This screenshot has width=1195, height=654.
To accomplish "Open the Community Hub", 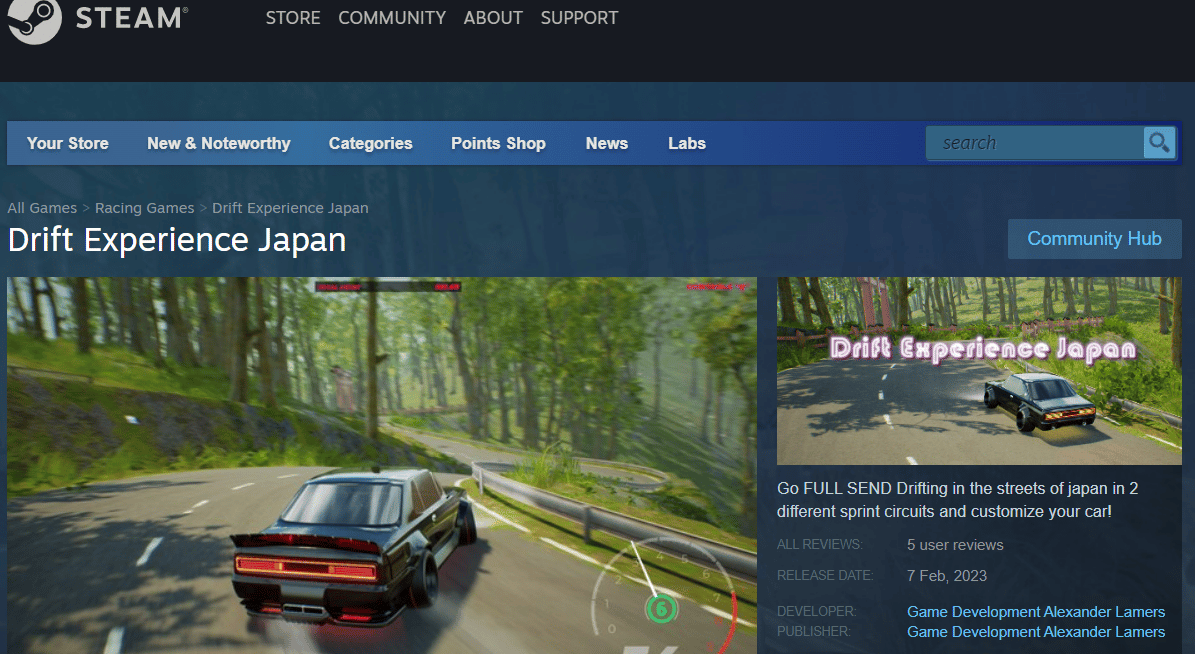I will pyautogui.click(x=1094, y=238).
